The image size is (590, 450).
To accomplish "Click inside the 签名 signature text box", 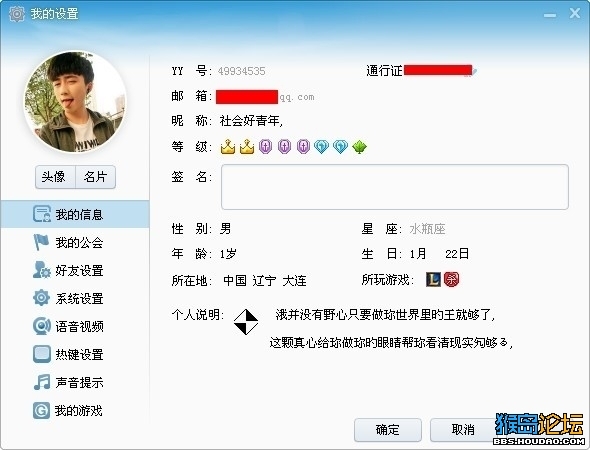I will pos(395,187).
